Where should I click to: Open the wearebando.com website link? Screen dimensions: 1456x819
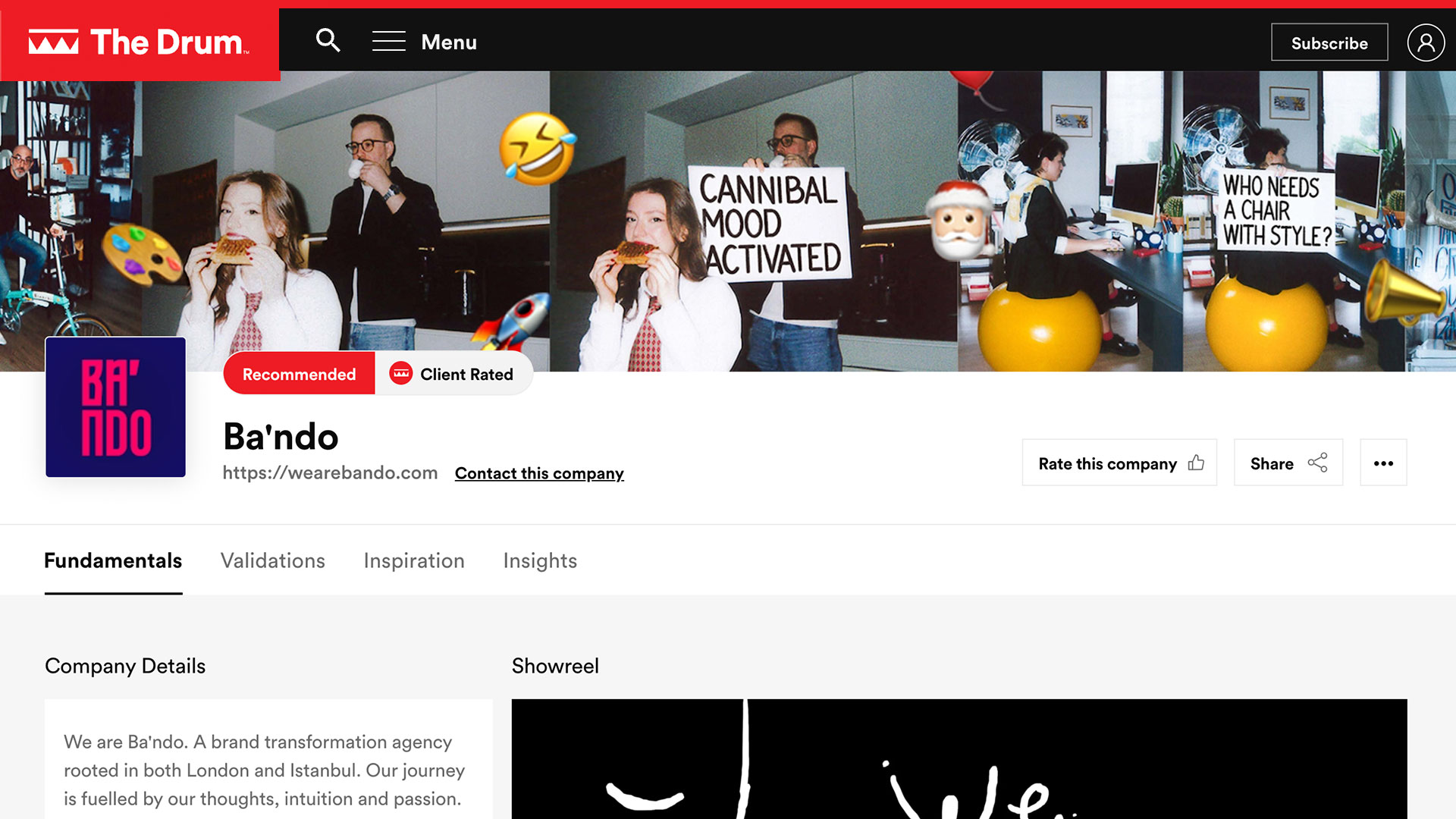click(330, 473)
